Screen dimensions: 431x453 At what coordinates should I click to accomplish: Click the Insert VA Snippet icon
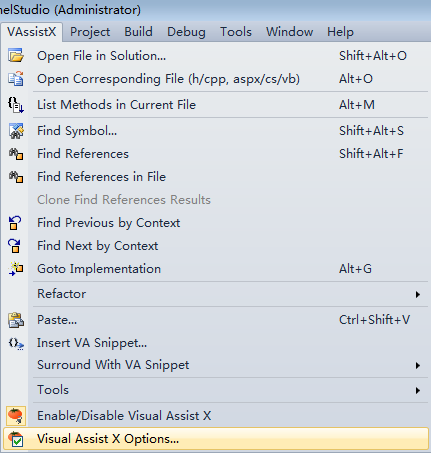(16, 343)
